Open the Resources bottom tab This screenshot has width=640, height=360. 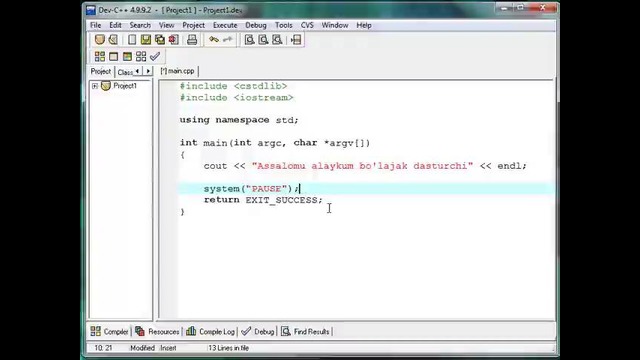(157, 331)
